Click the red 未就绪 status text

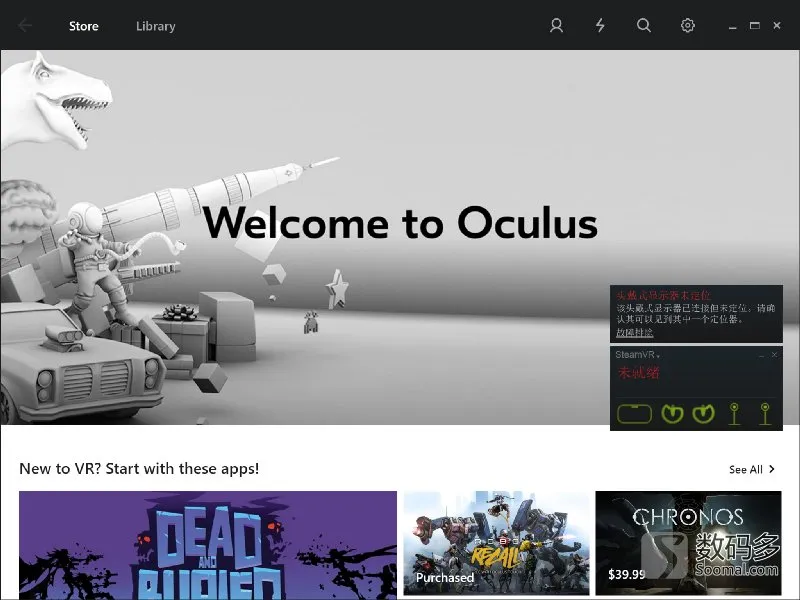click(638, 372)
